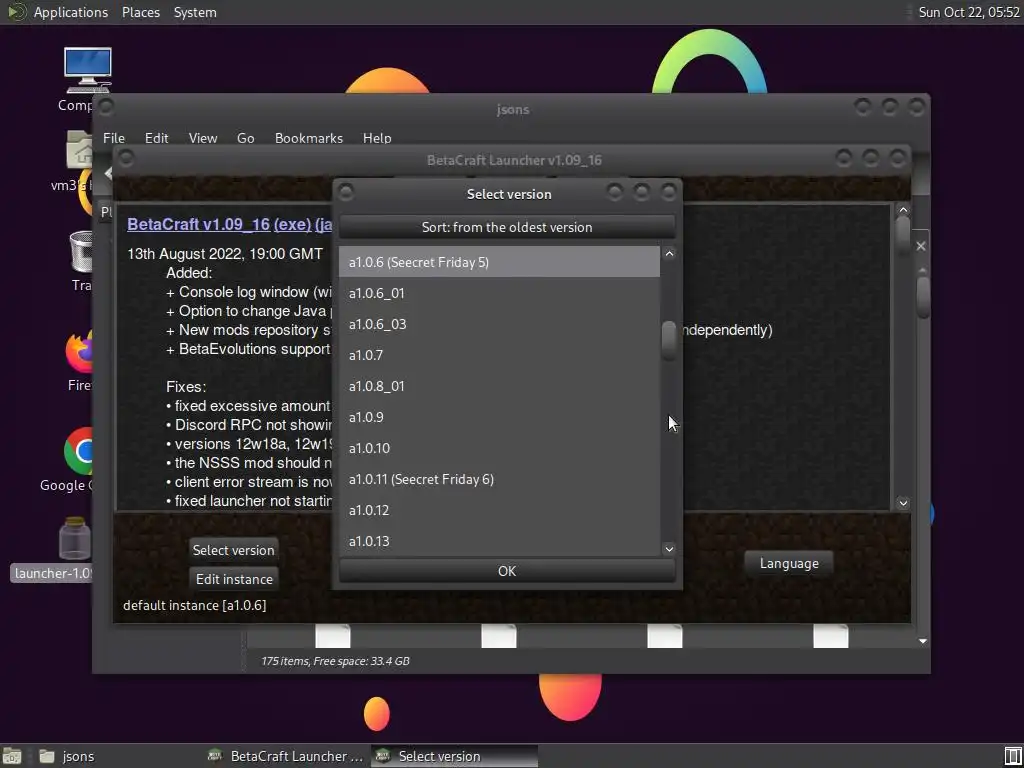This screenshot has width=1024, height=768.
Task: Choose version a1.0.8_01
Action: pos(499,386)
